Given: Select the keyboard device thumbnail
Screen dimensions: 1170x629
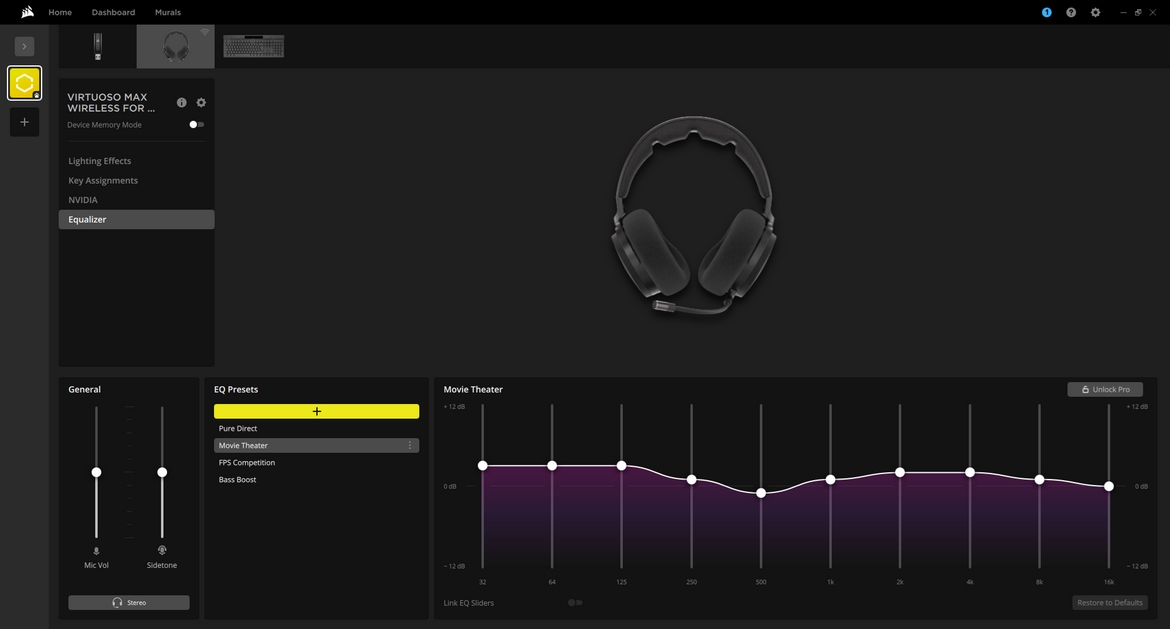Looking at the screenshot, I should (x=254, y=46).
